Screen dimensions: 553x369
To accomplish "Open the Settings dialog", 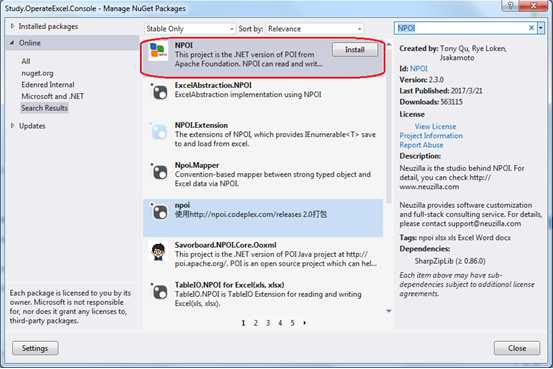I will point(35,348).
